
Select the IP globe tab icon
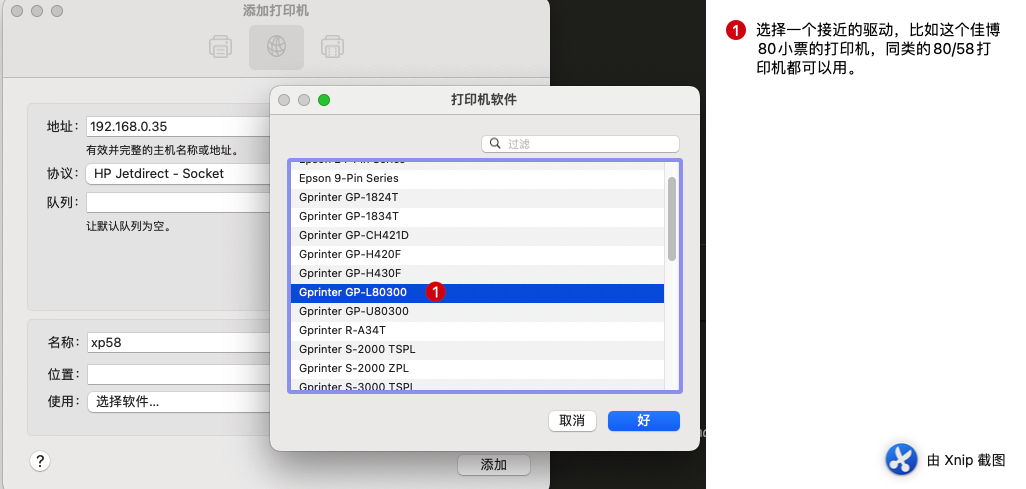tap(276, 46)
